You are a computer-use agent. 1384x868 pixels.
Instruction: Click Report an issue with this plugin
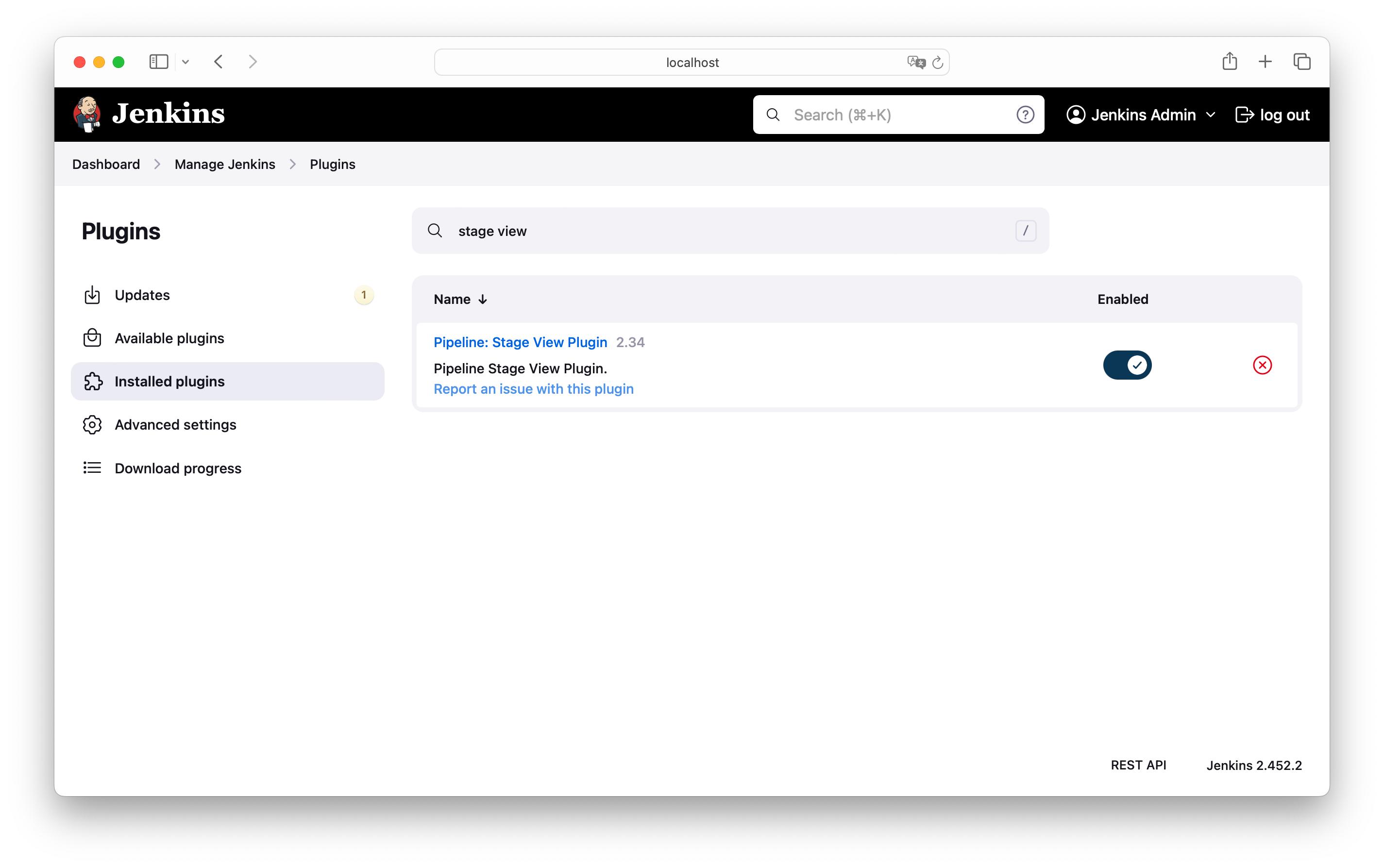coord(533,389)
